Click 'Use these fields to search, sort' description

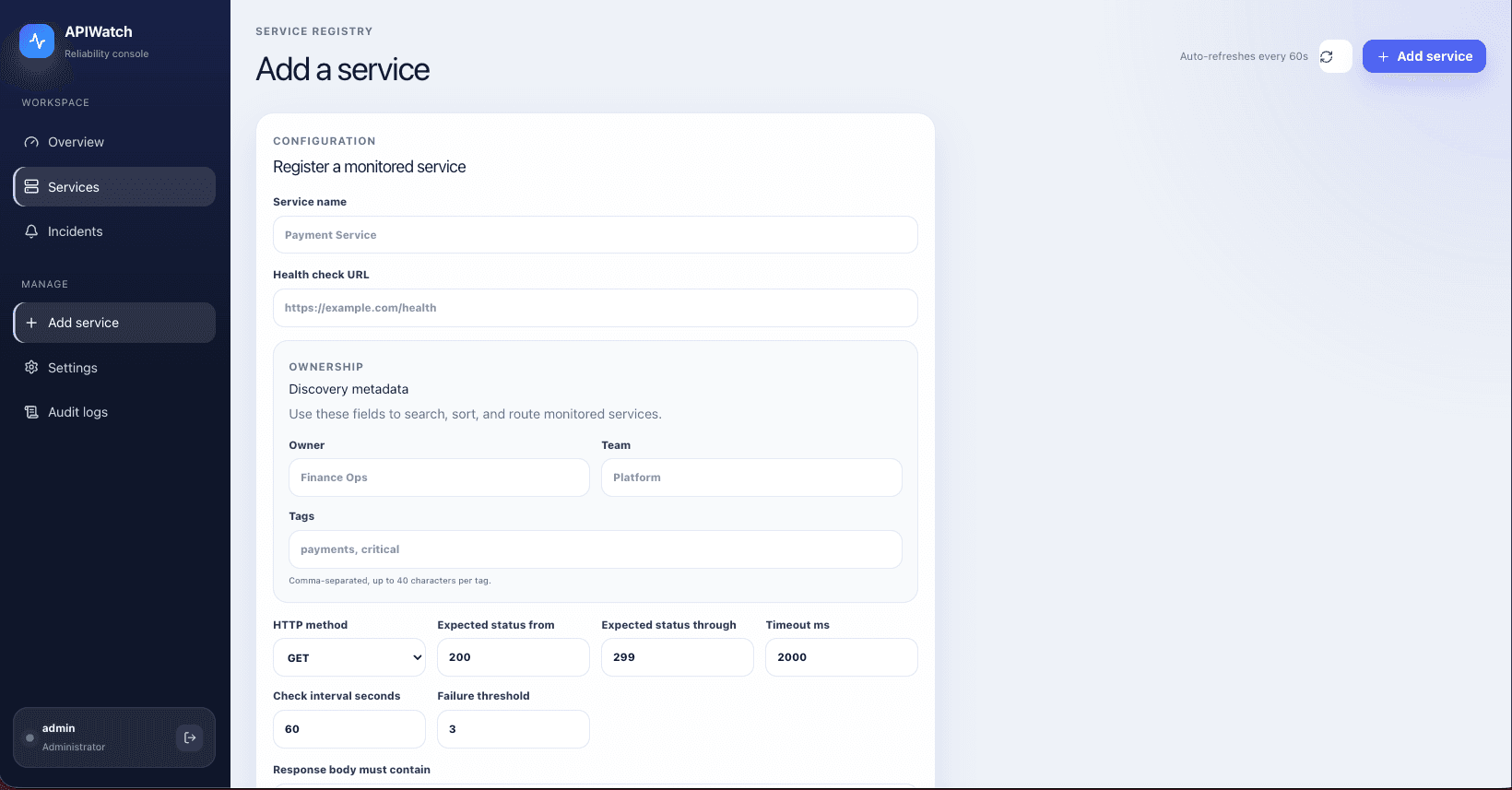point(475,414)
